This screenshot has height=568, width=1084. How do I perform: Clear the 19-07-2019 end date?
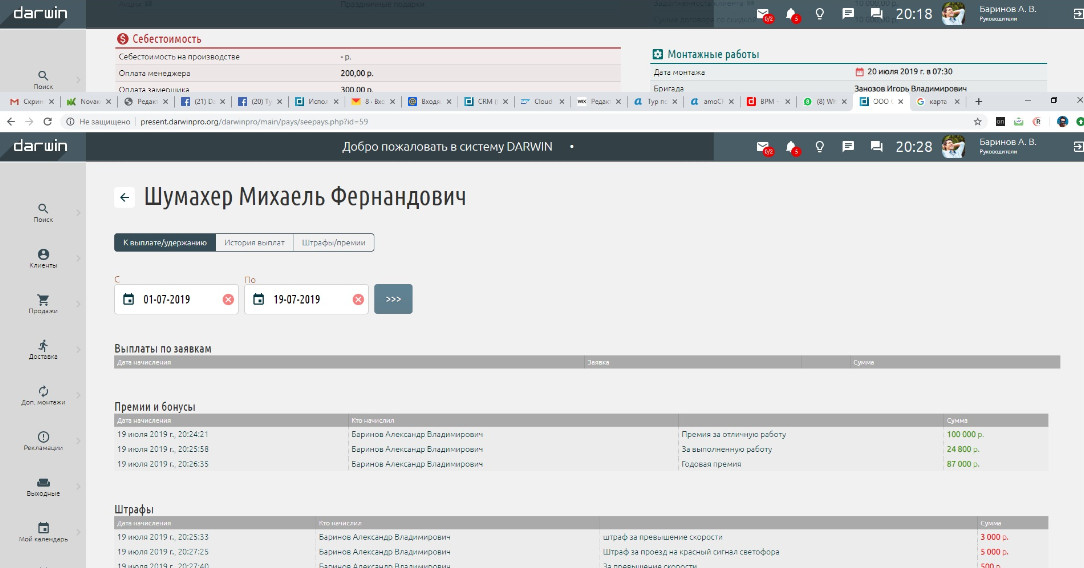pyautogui.click(x=358, y=300)
